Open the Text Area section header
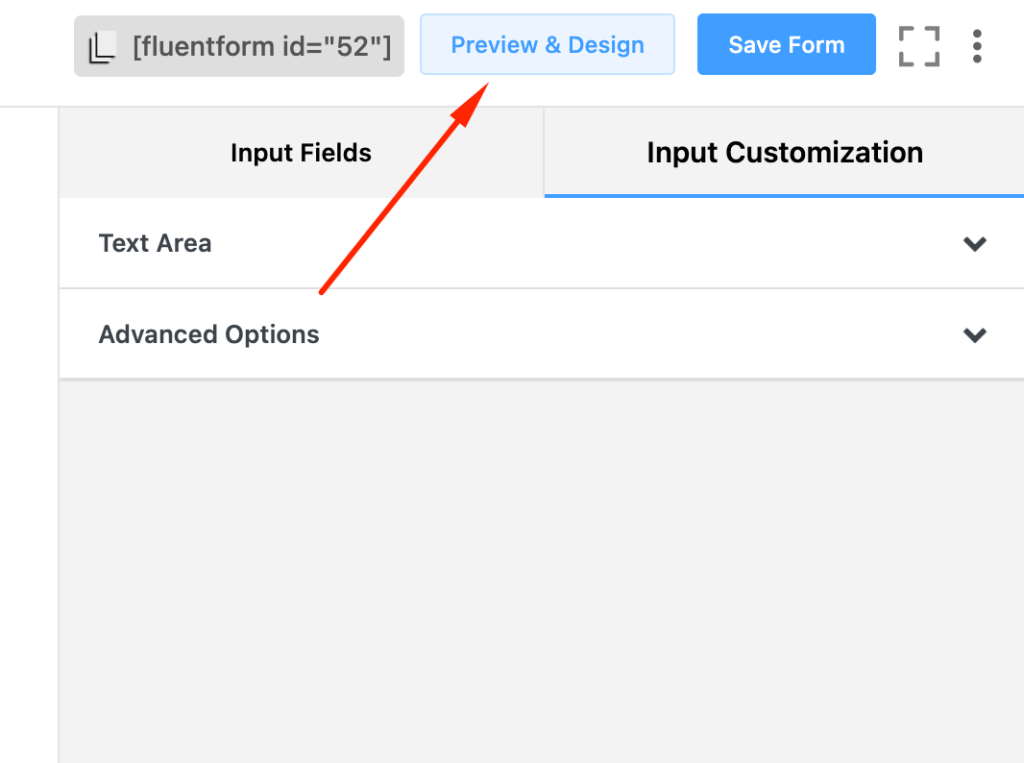 (x=541, y=243)
